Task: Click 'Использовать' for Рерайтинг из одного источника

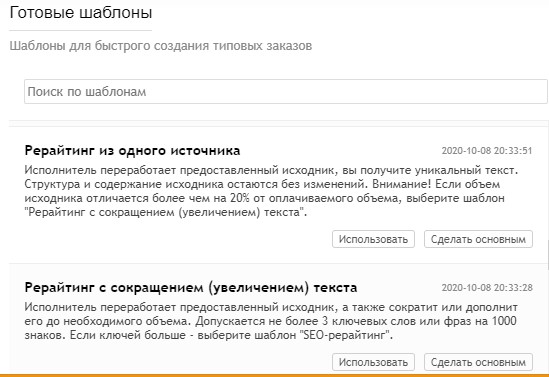Action: click(373, 239)
